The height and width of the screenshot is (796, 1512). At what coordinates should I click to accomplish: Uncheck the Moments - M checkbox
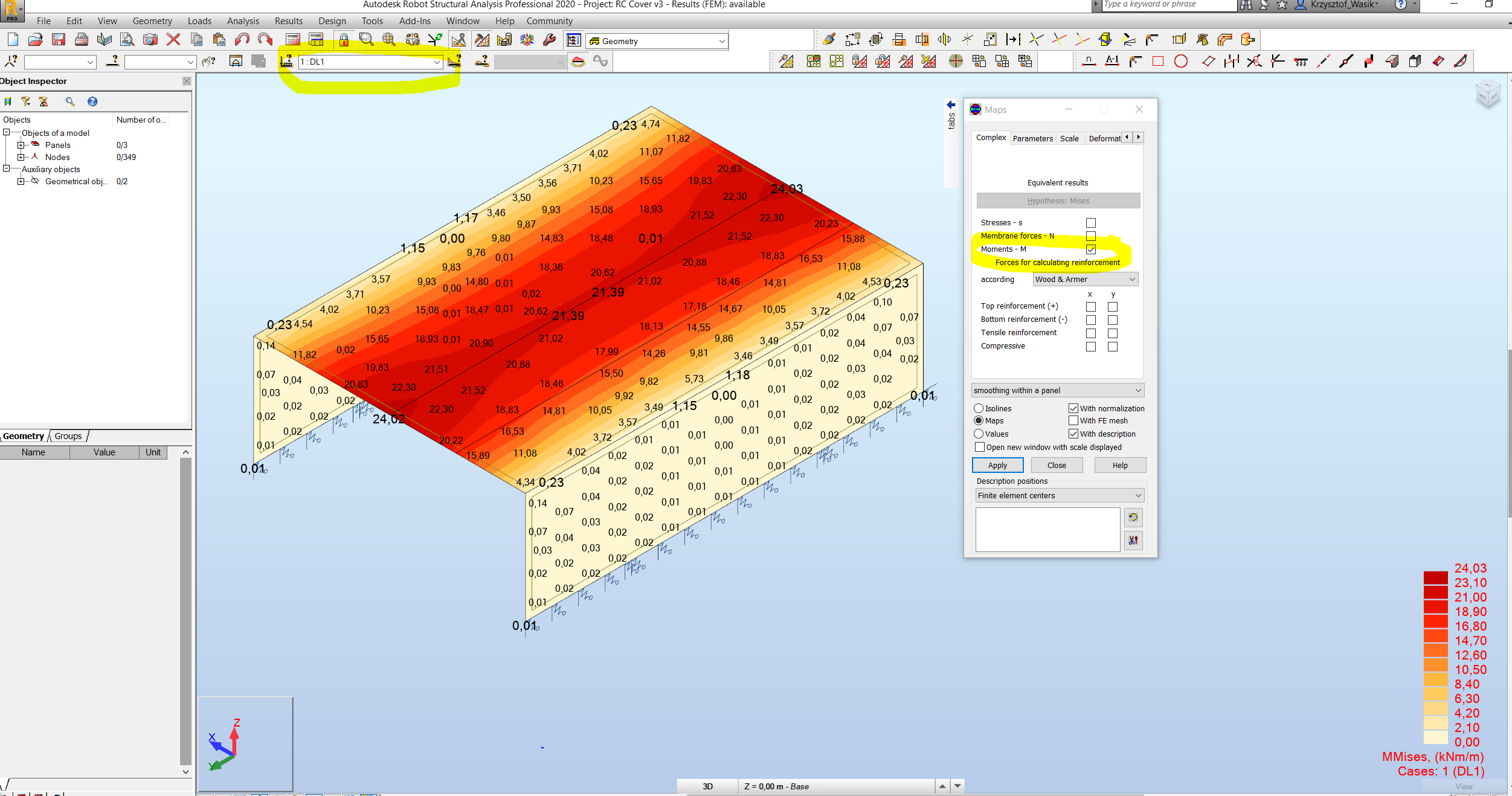pos(1090,249)
